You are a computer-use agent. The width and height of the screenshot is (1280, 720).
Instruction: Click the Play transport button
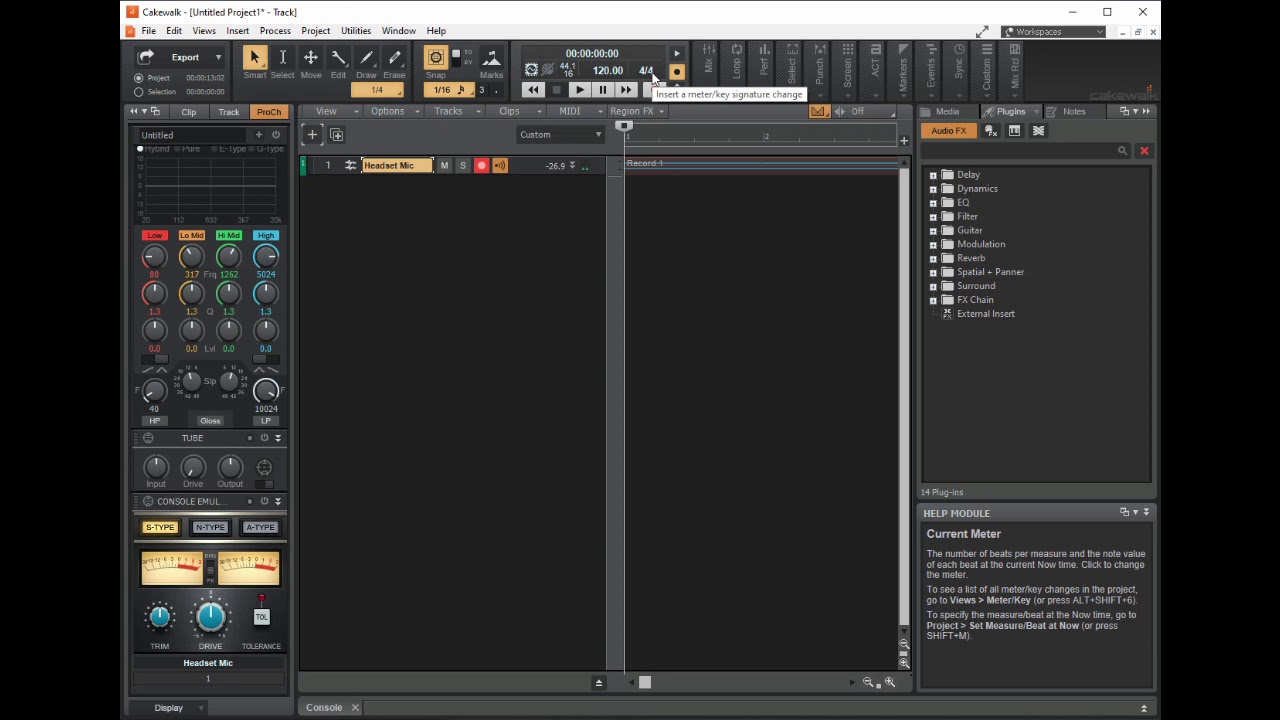click(x=579, y=90)
